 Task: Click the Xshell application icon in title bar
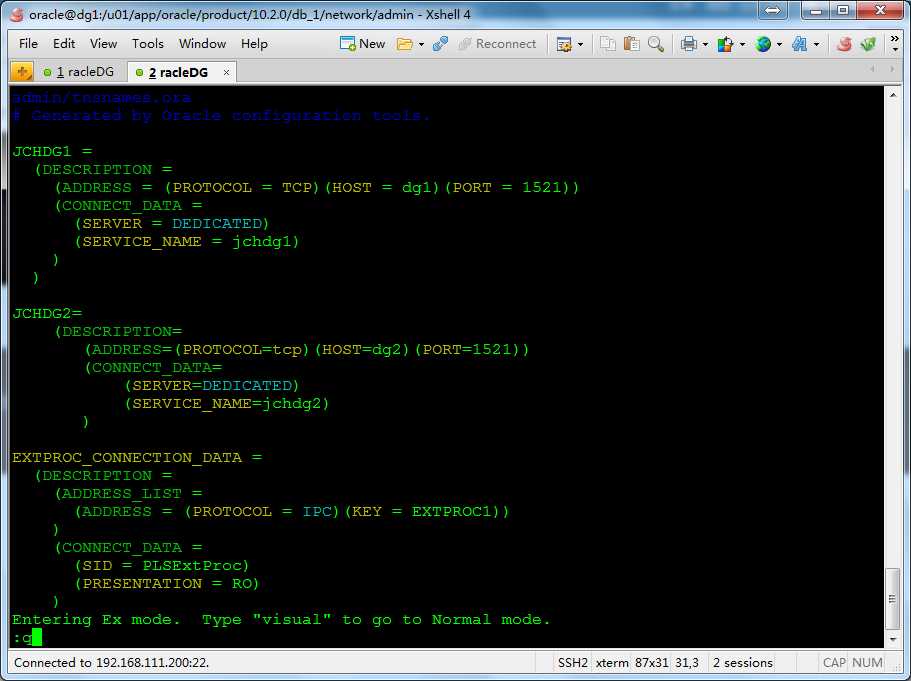click(x=17, y=14)
